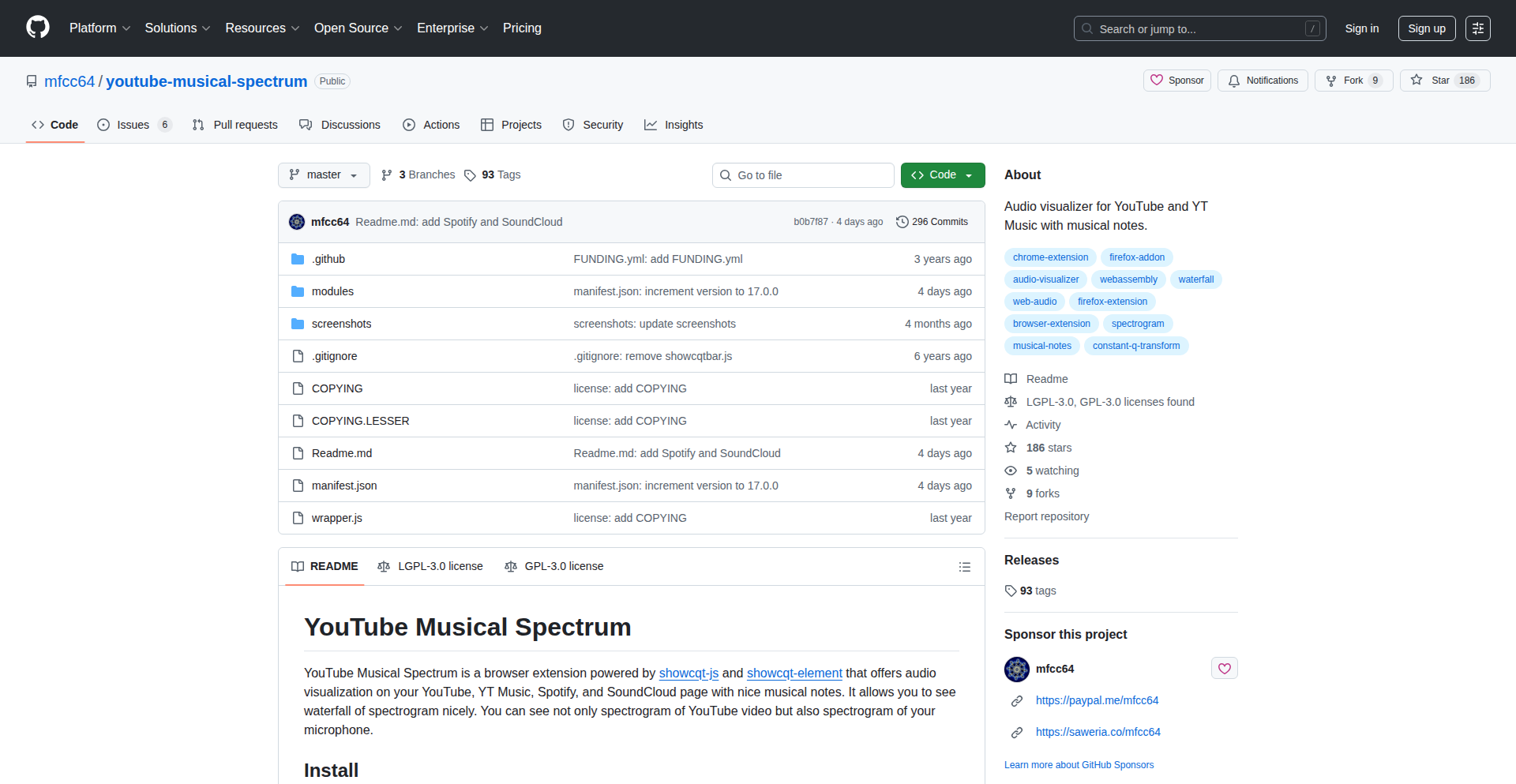Open the .github folder
Image resolution: width=1516 pixels, height=784 pixels.
[328, 259]
